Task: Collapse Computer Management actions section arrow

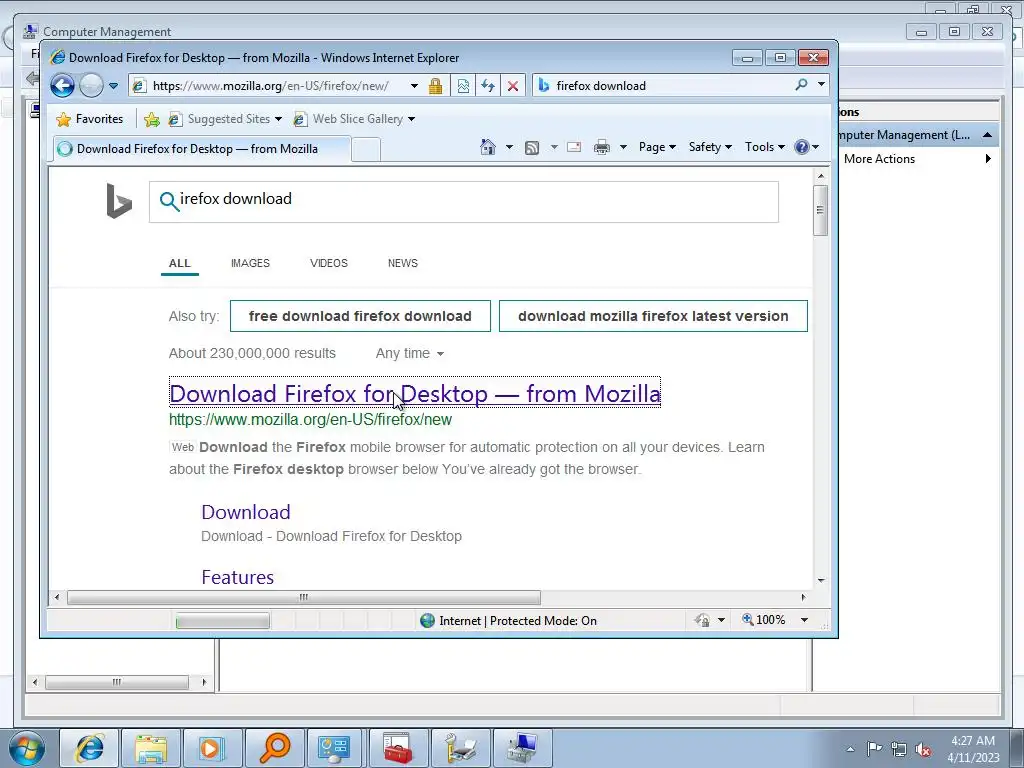Action: [987, 135]
